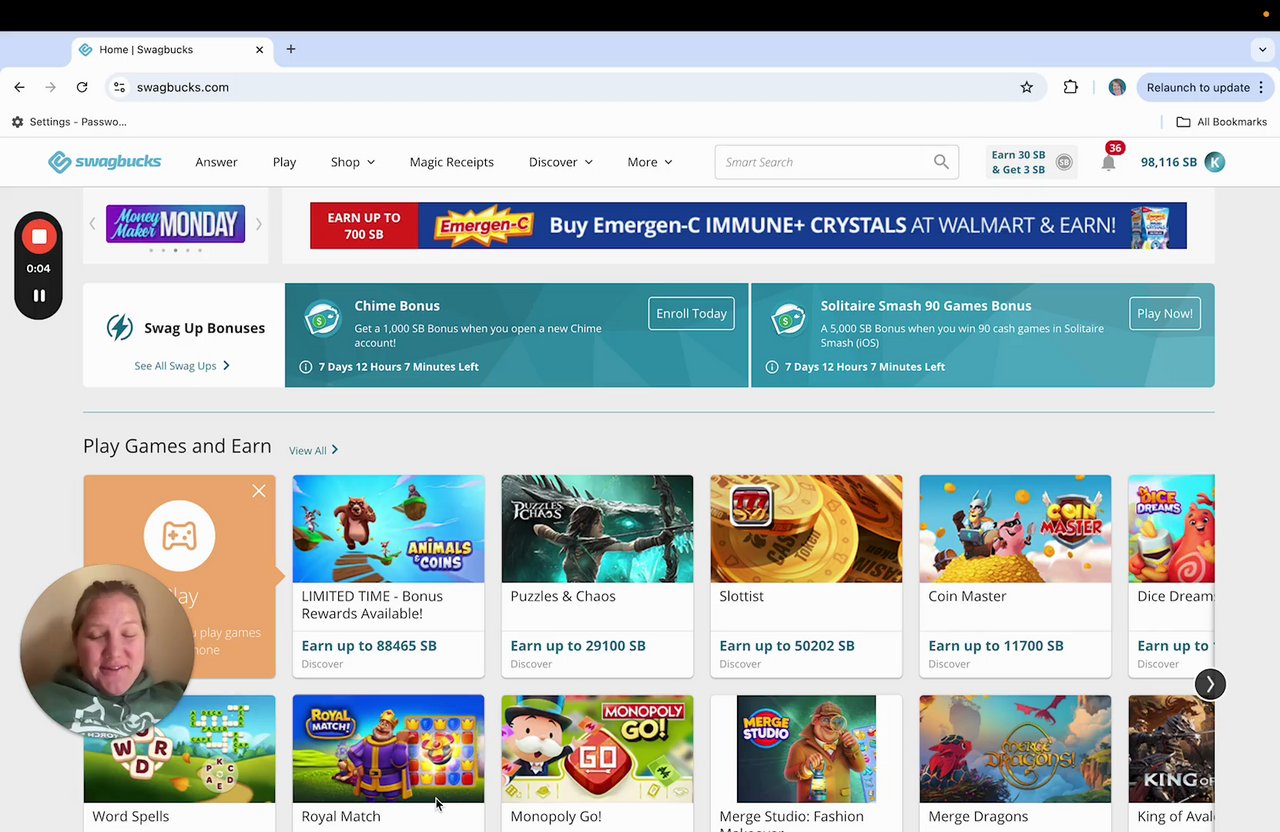
Task: Open Magic Receipts
Action: coord(451,162)
